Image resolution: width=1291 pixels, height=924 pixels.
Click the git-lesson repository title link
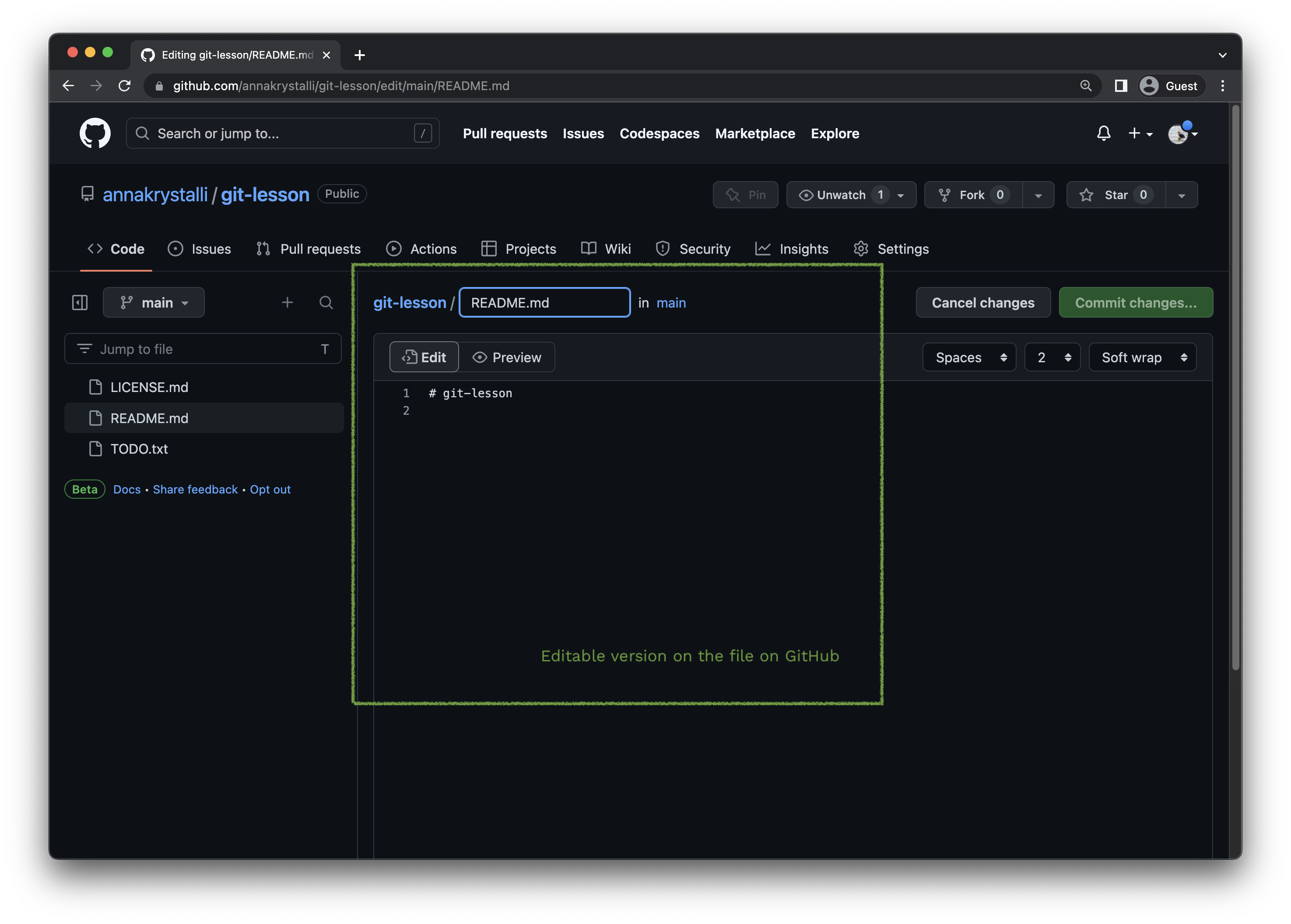click(x=265, y=195)
